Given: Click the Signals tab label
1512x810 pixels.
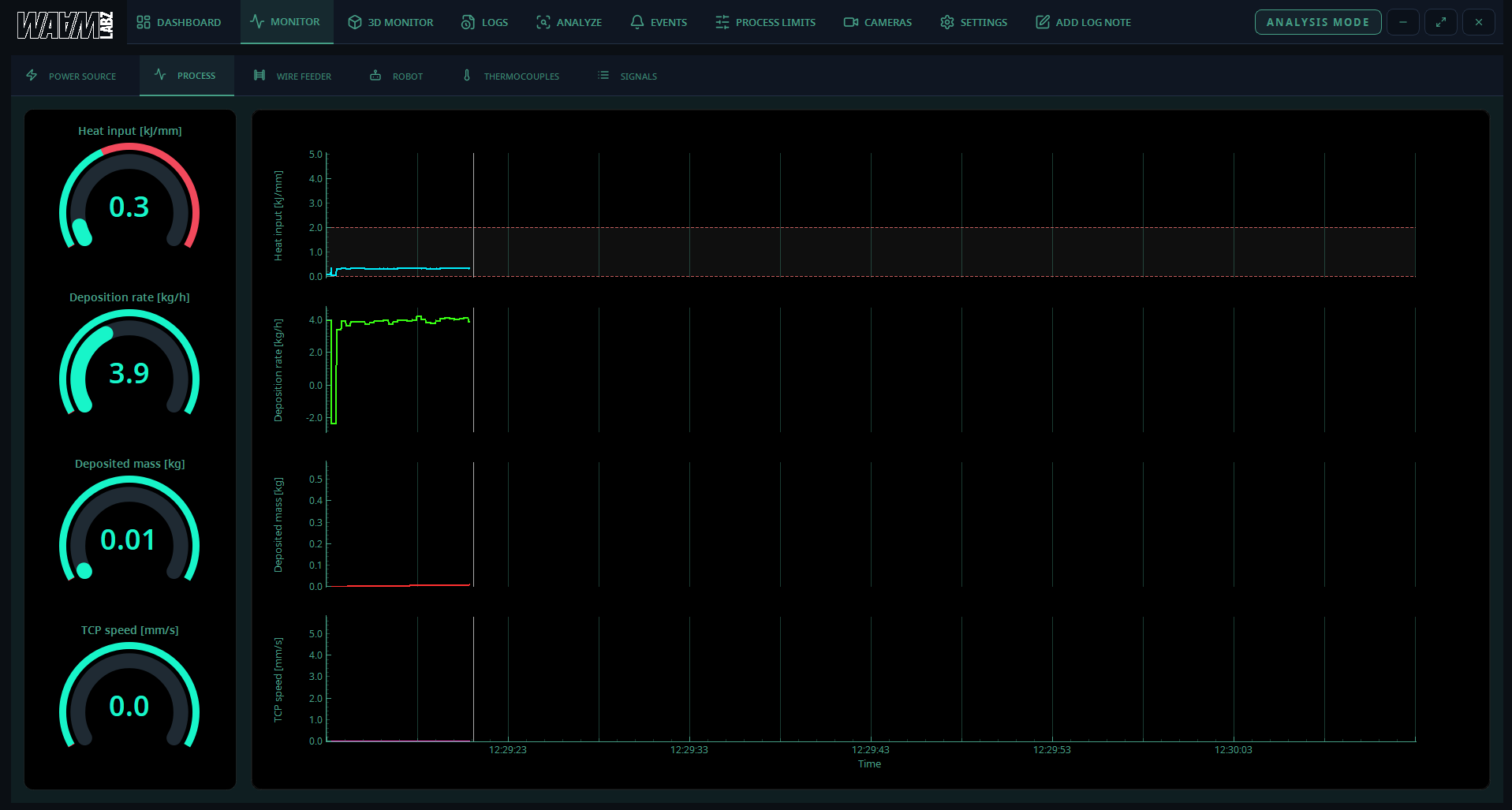Looking at the screenshot, I should [x=639, y=77].
